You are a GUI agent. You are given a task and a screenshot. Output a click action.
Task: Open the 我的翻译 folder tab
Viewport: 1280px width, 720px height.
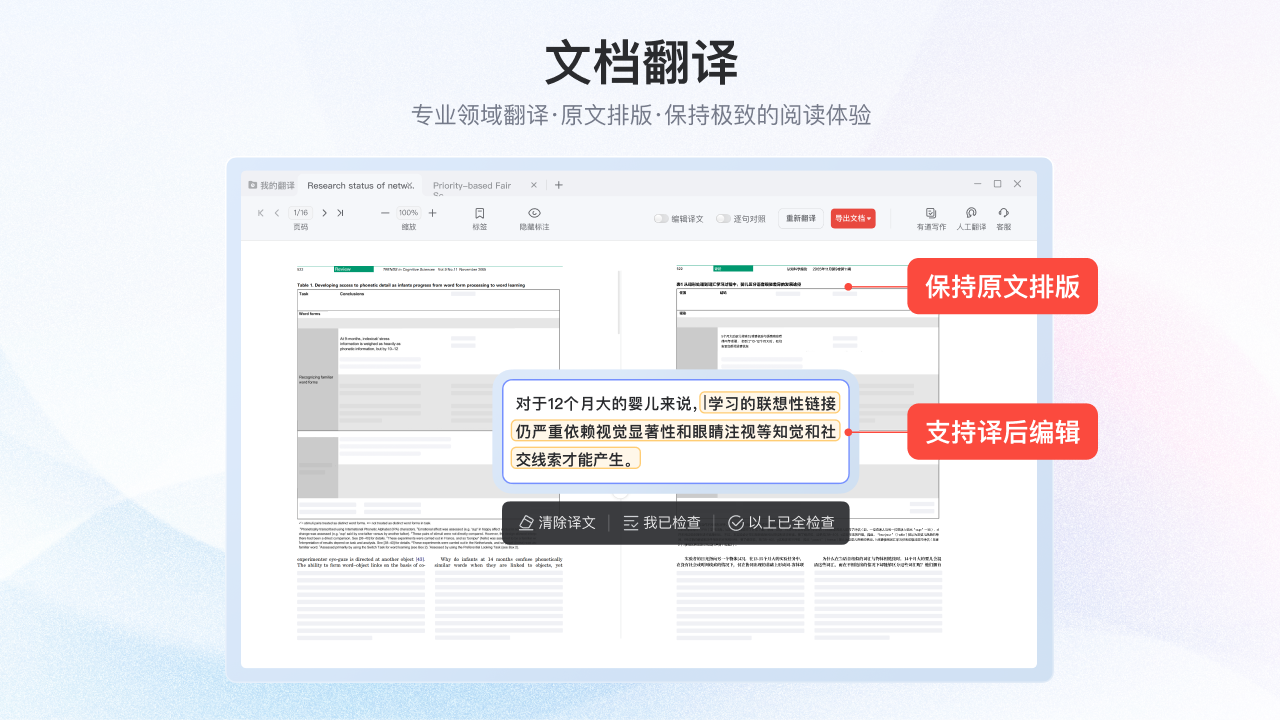point(272,185)
